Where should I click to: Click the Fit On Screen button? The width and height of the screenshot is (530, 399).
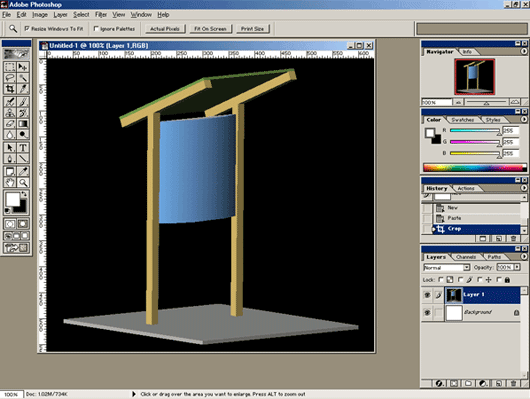coord(210,29)
